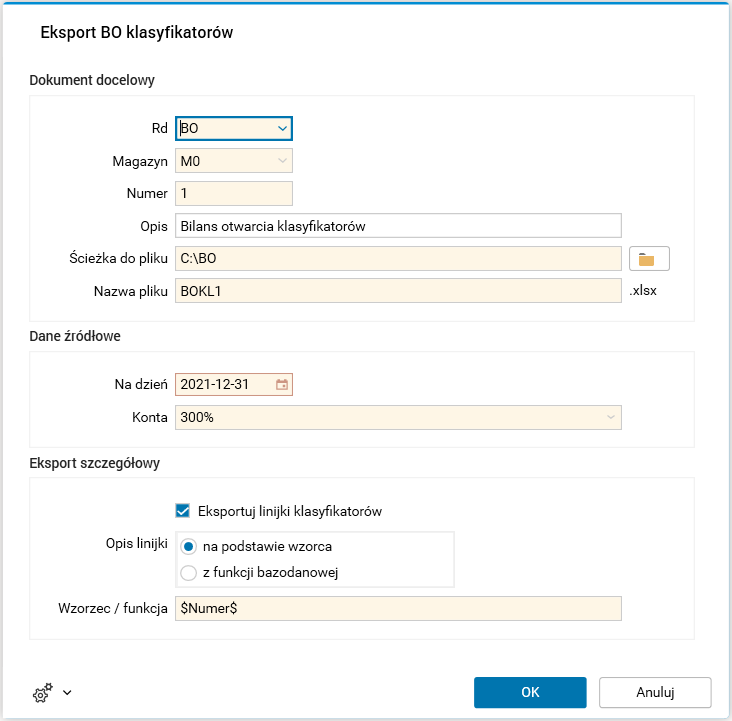Open the Konta dropdown arrow

610,417
